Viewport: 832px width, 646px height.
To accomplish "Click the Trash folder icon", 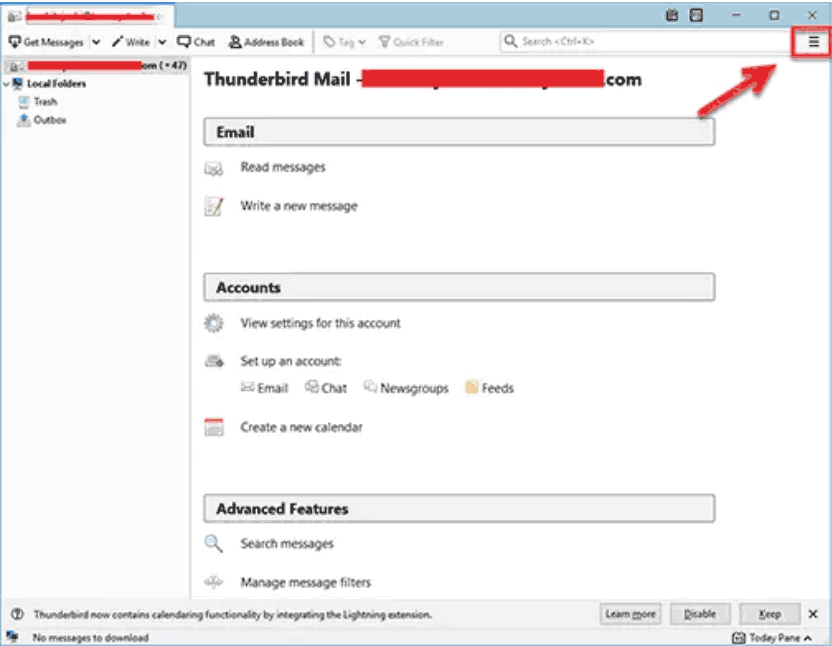I will (x=23, y=101).
